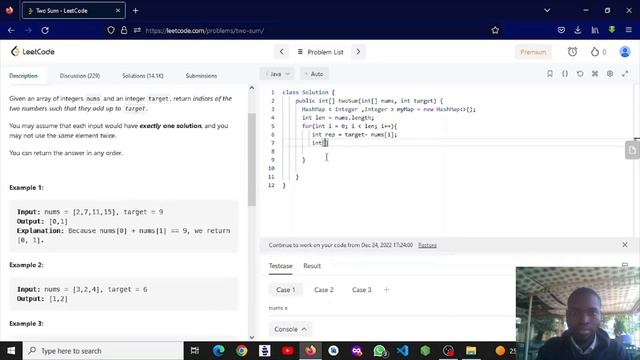Open Windows Start menu

(x=11, y=351)
